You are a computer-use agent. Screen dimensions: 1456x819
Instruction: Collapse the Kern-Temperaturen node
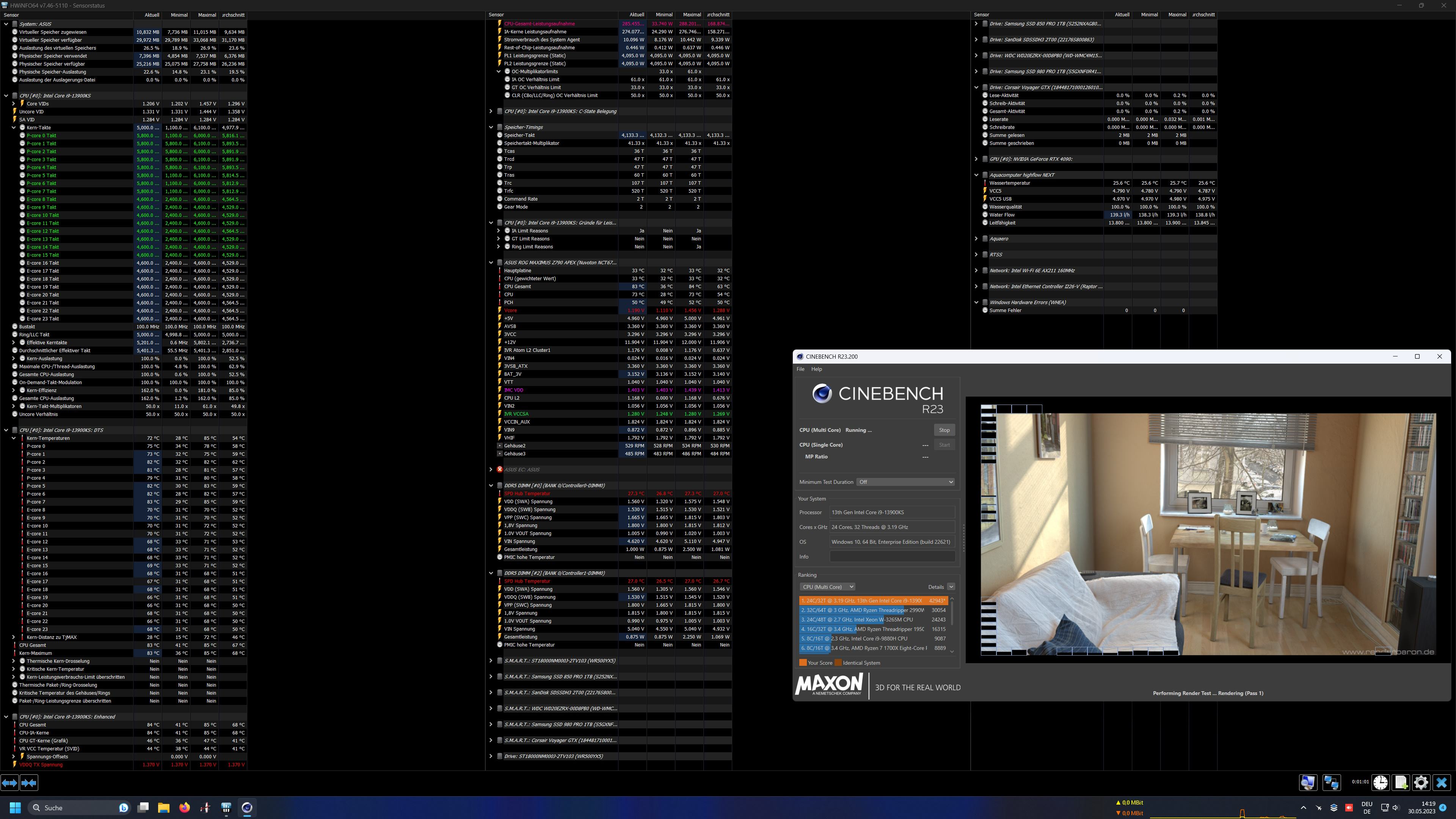(x=14, y=438)
